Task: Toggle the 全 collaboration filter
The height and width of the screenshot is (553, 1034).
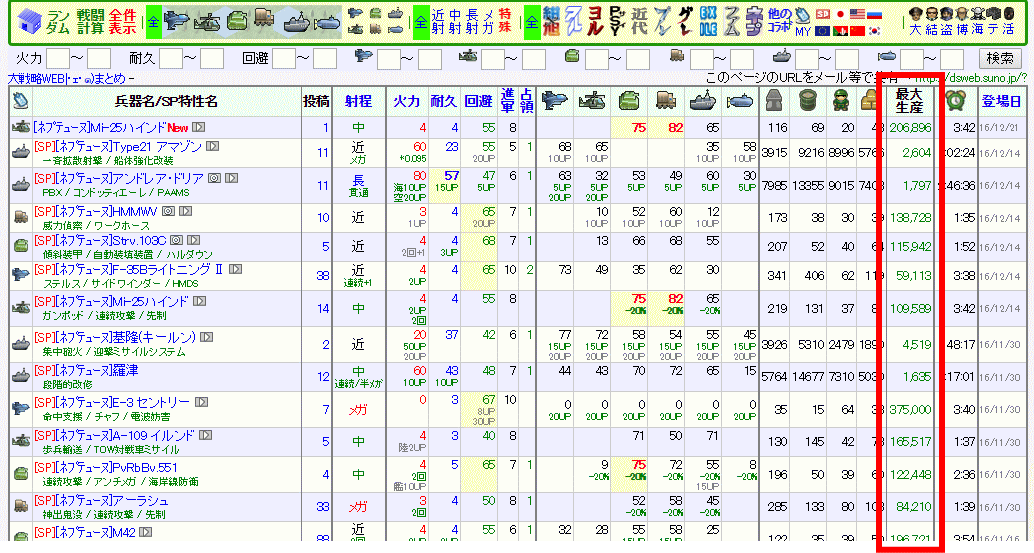Action: (x=532, y=22)
